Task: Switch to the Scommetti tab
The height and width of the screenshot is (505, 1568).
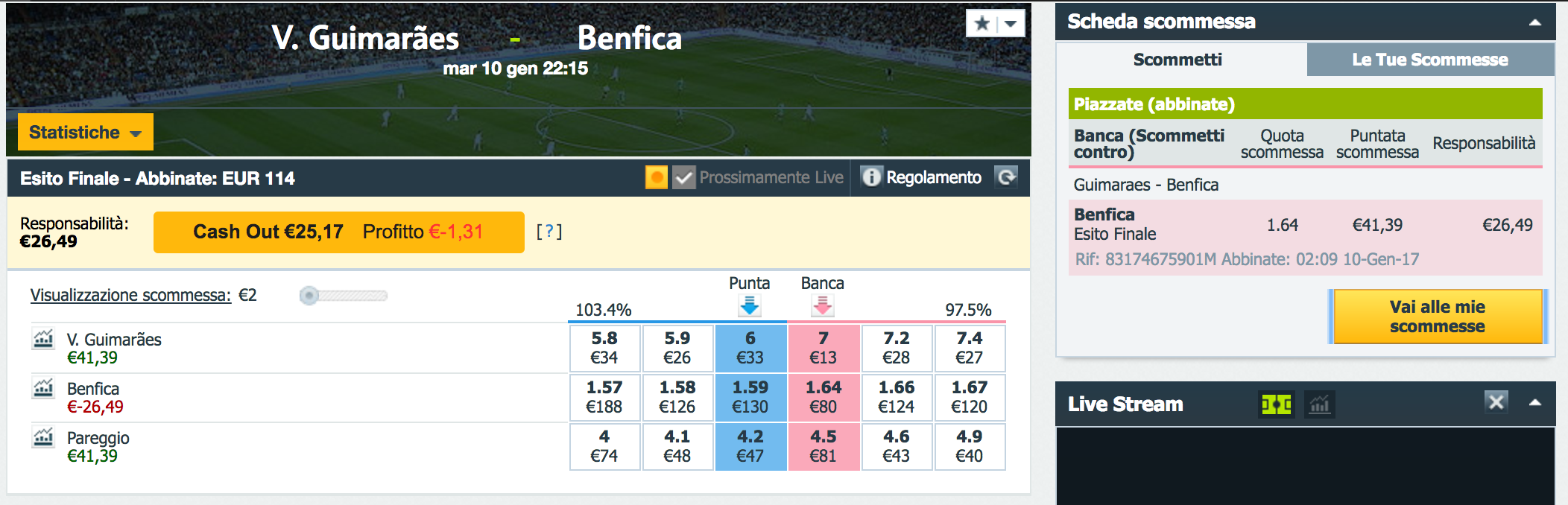Action: coord(1178,60)
